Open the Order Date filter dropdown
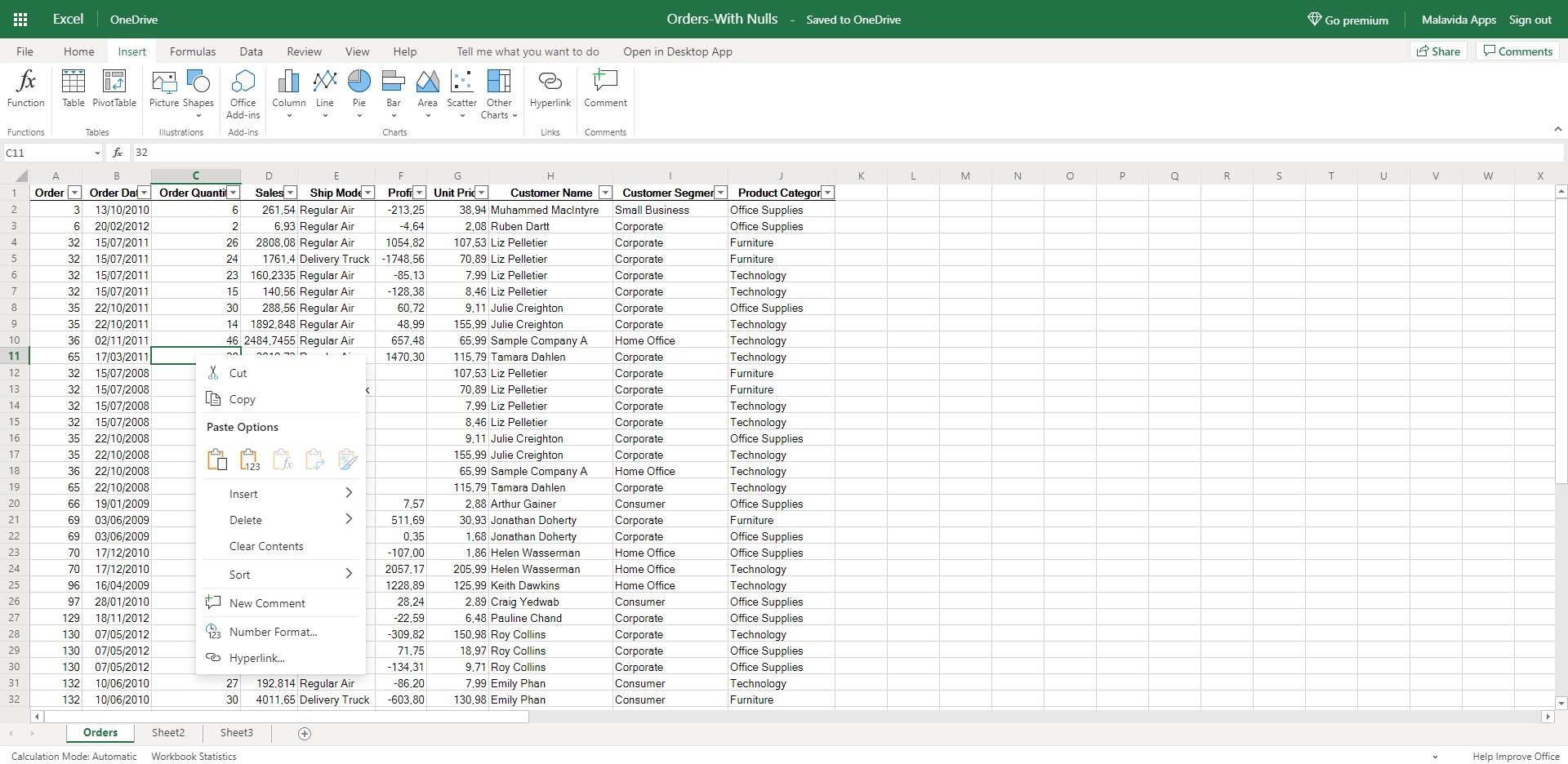Image resolution: width=1568 pixels, height=764 pixels. (144, 193)
